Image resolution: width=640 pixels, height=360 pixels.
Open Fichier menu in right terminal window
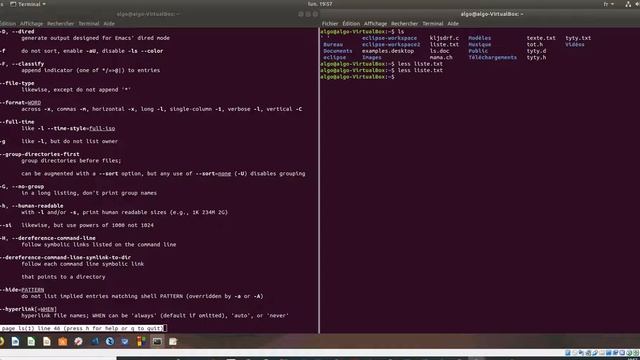point(330,24)
